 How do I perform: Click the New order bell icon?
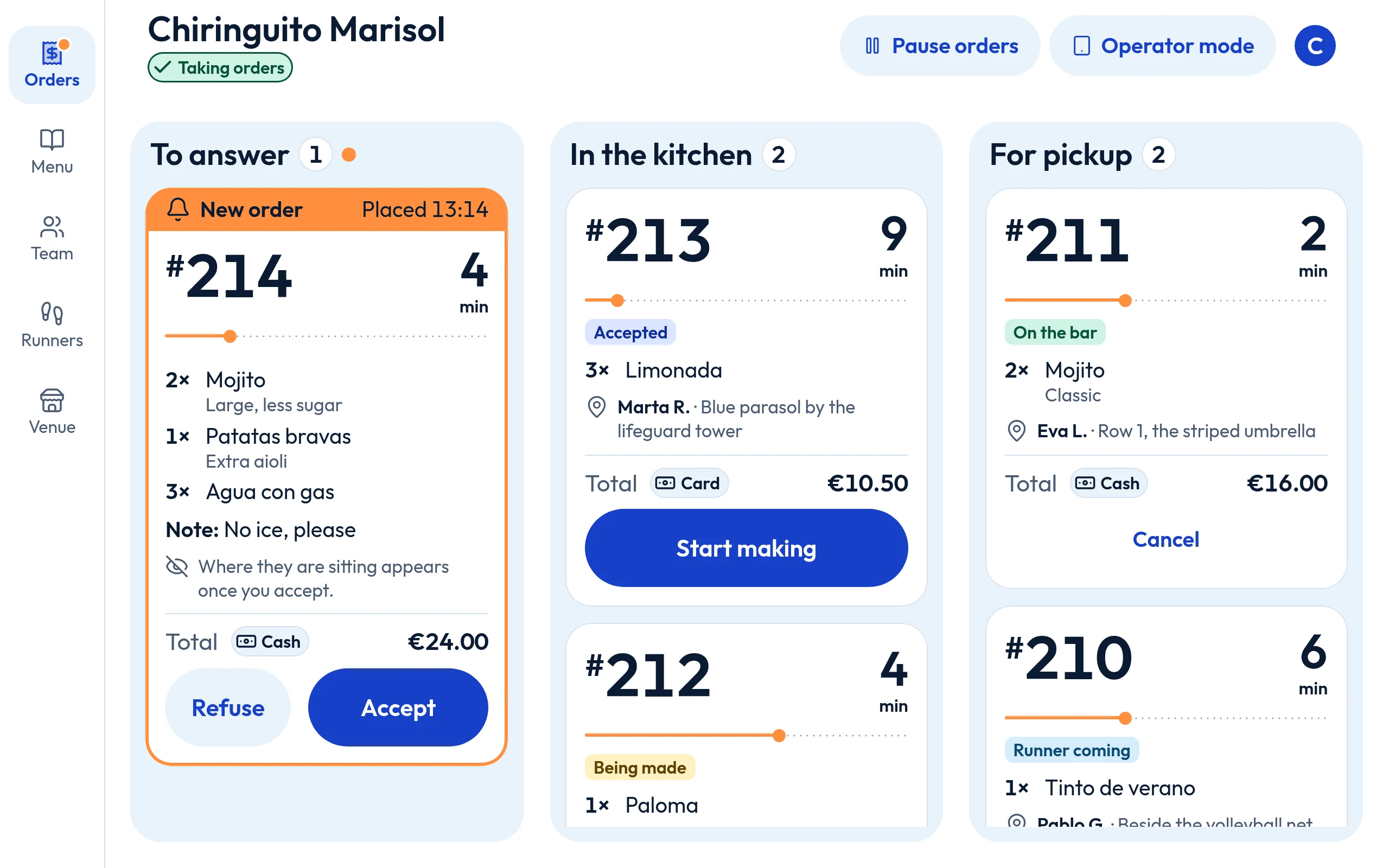point(177,209)
